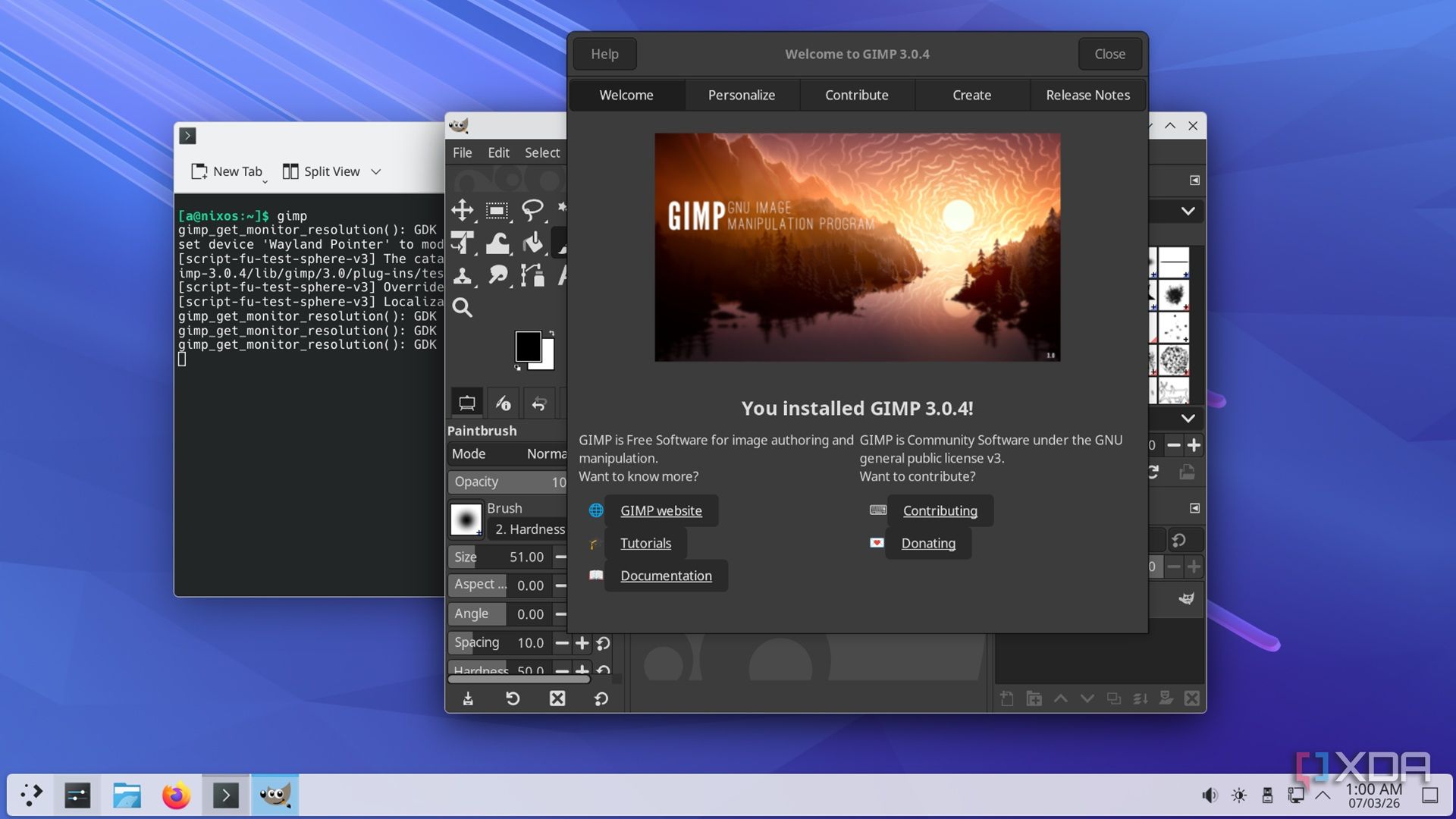This screenshot has width=1456, height=819.
Task: Open the globe icon beside GIMP website
Action: [596, 510]
